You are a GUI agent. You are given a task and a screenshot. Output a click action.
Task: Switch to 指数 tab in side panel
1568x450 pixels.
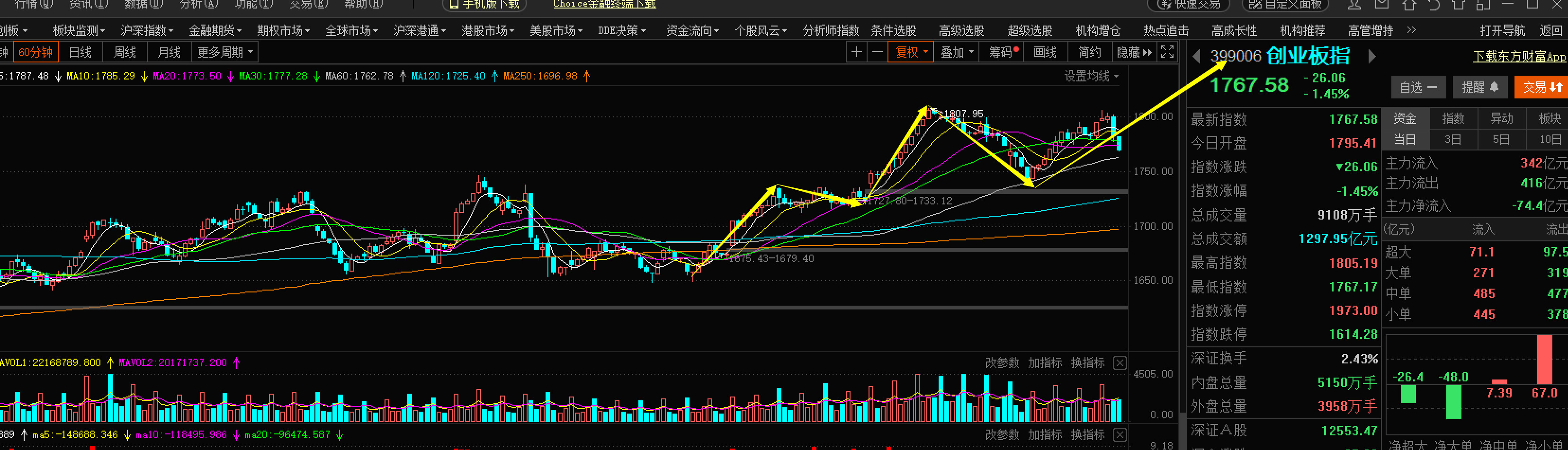pos(1453,119)
